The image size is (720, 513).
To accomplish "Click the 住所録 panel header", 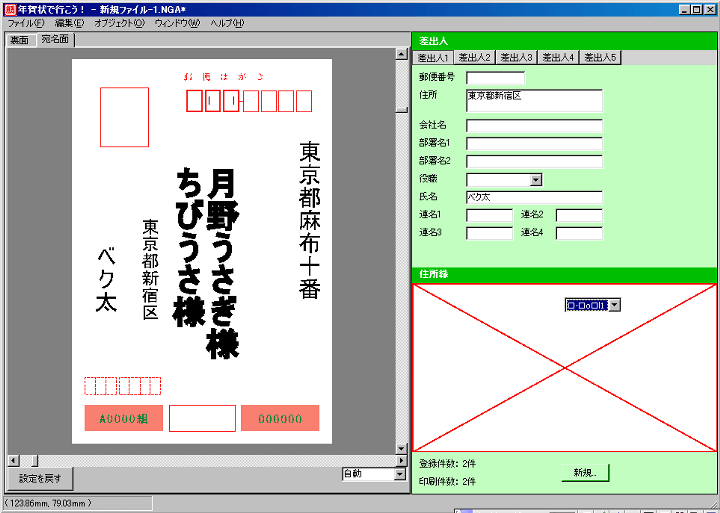I will [564, 274].
